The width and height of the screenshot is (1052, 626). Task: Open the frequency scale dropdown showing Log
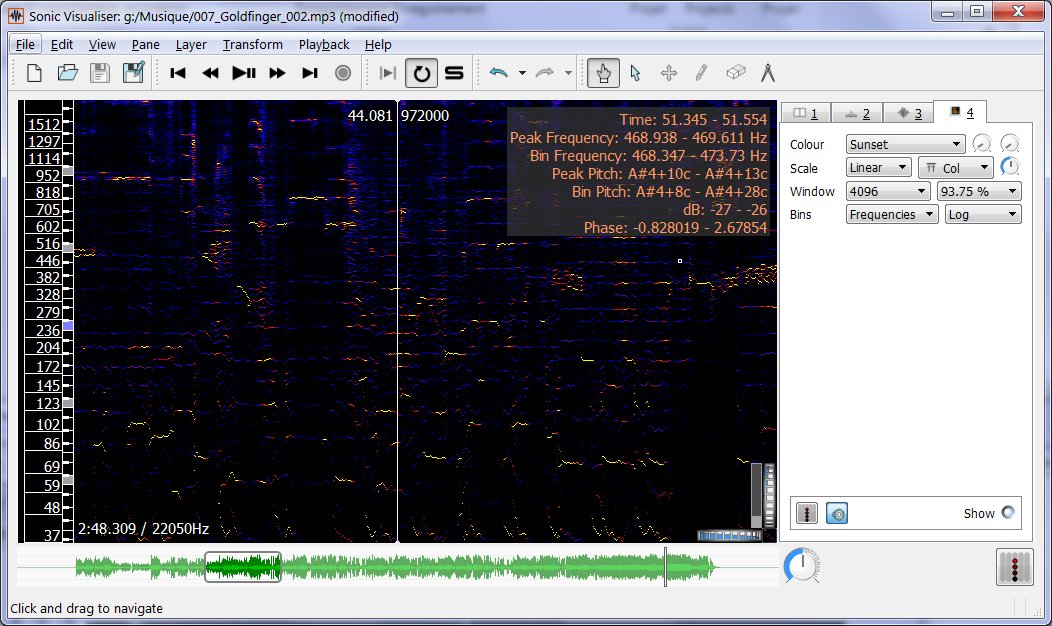[x=983, y=215]
